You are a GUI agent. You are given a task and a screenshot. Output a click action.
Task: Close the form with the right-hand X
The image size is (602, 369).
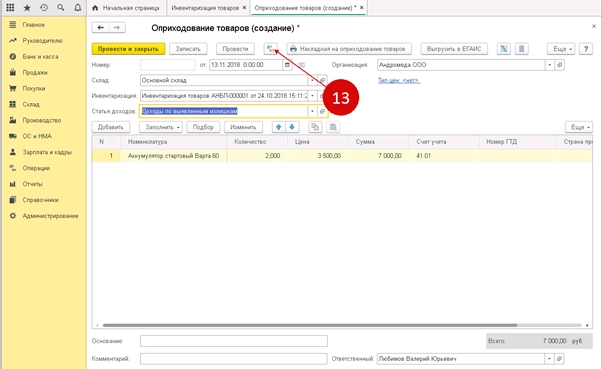click(594, 26)
